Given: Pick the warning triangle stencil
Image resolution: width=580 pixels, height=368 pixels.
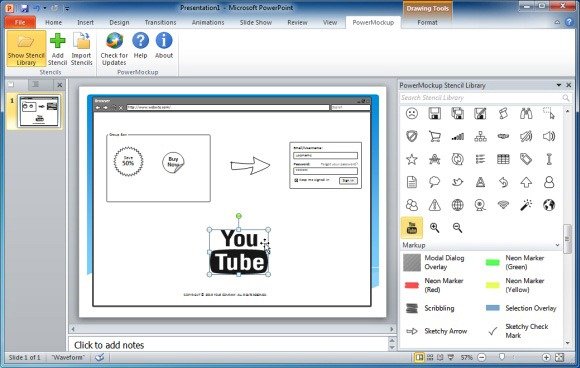Looking at the screenshot, I should click(x=435, y=205).
